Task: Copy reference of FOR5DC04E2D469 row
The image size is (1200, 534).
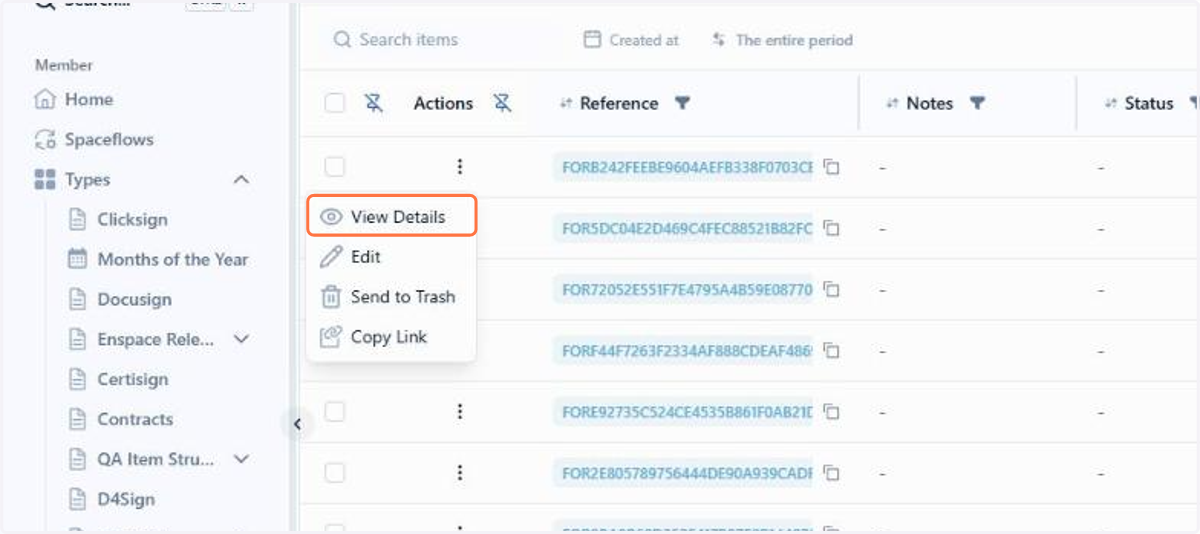Action: click(x=832, y=229)
